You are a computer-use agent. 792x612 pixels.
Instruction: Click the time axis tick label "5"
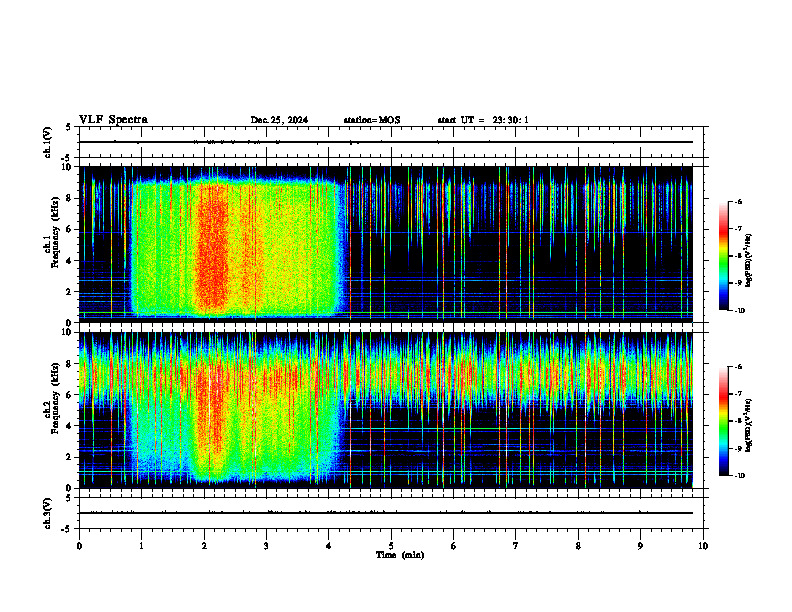(x=391, y=546)
